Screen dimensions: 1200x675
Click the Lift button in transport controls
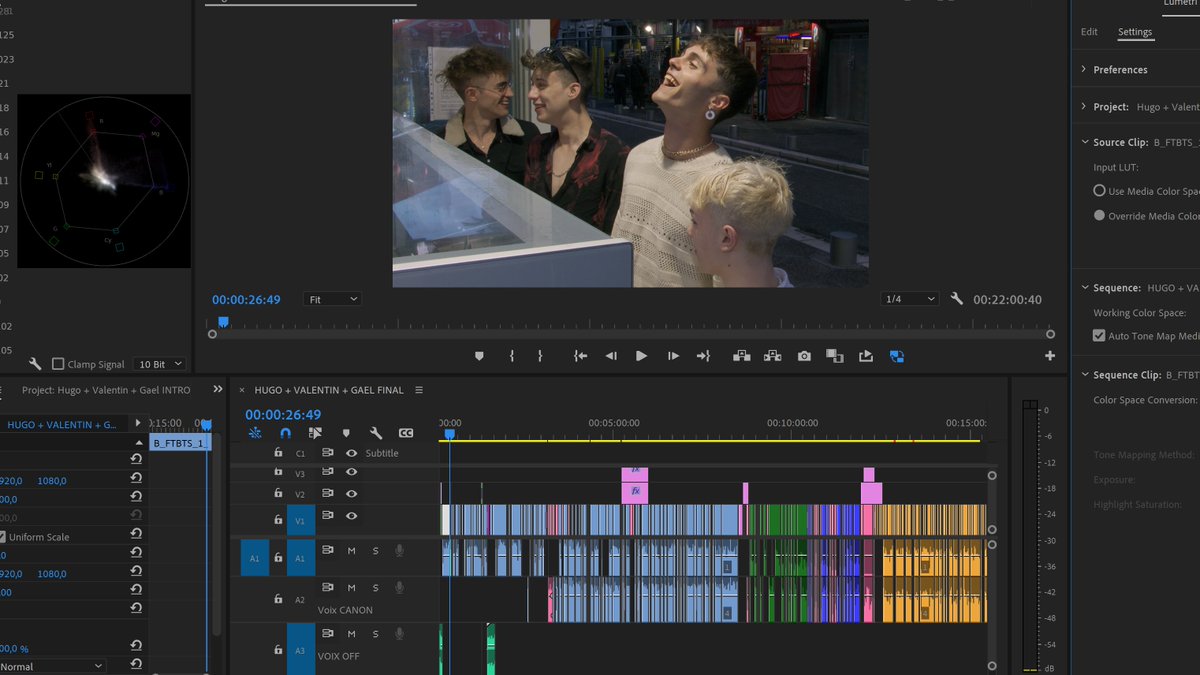coord(741,356)
